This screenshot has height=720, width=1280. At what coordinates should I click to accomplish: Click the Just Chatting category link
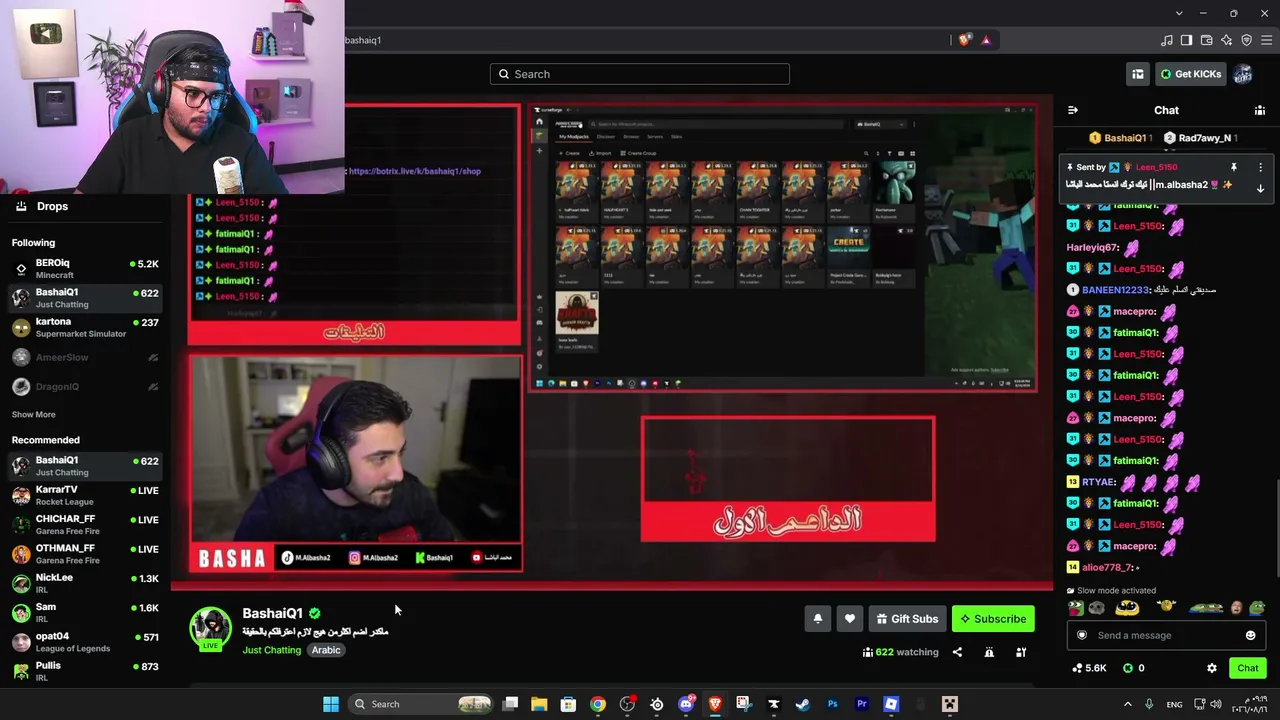tap(271, 650)
